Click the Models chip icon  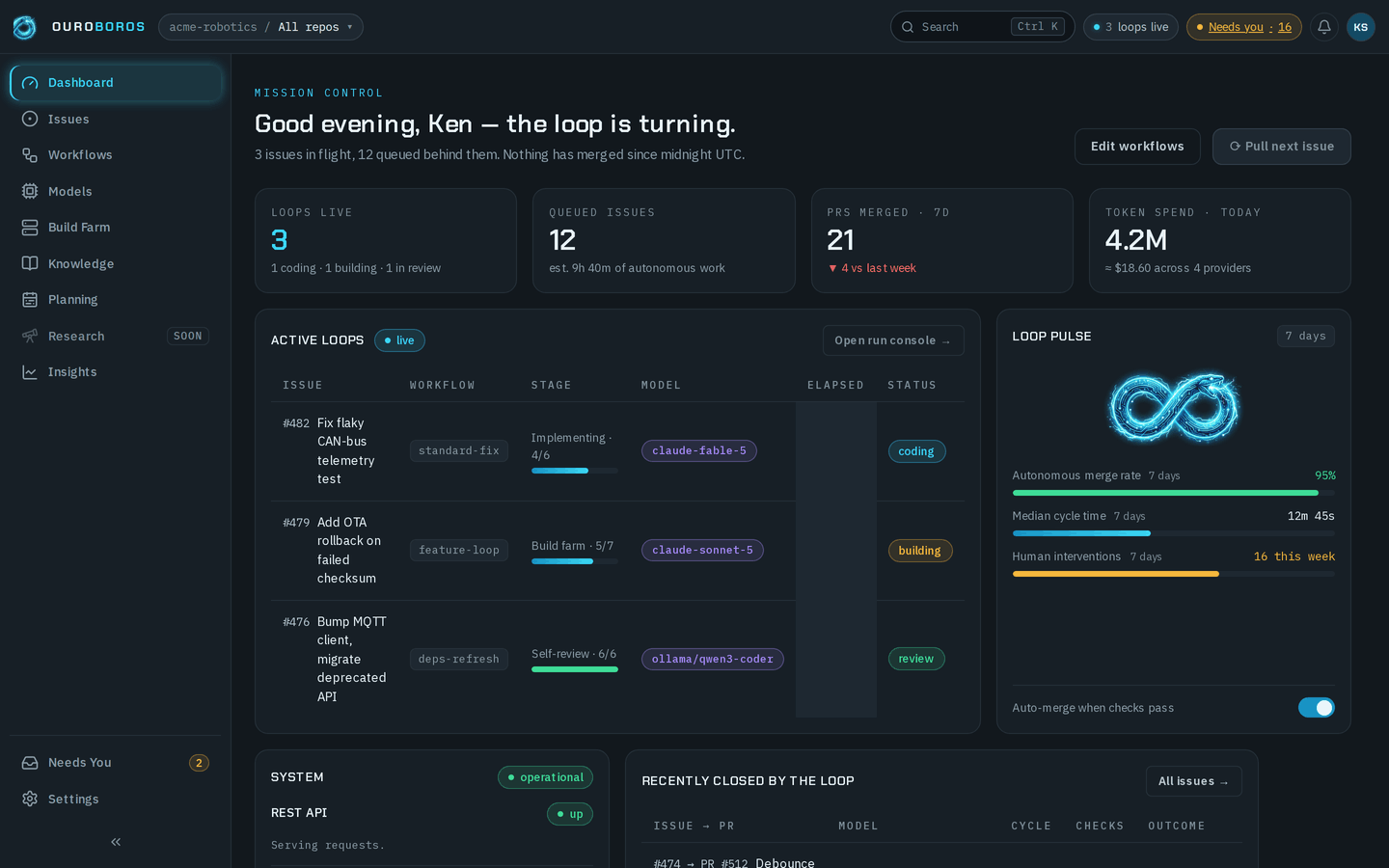click(x=30, y=191)
